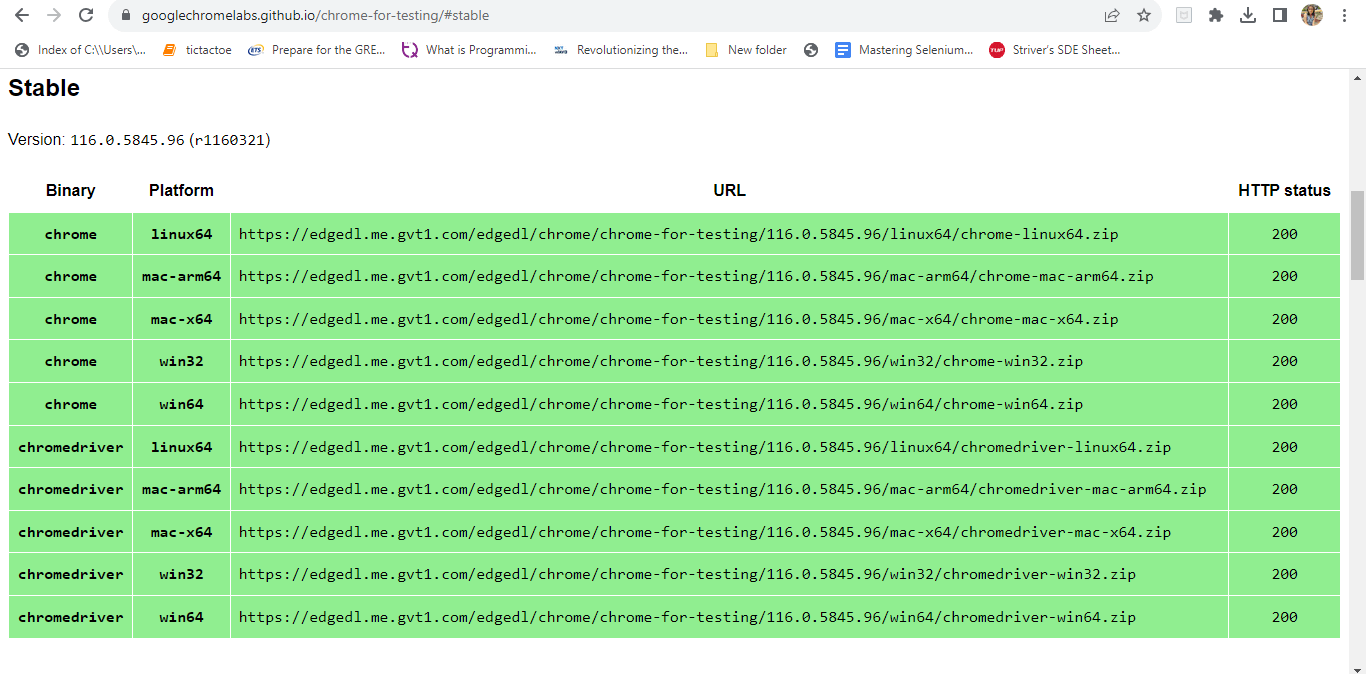Viewport: 1366px width, 674px height.
Task: Click the Binary column header
Action: point(71,190)
